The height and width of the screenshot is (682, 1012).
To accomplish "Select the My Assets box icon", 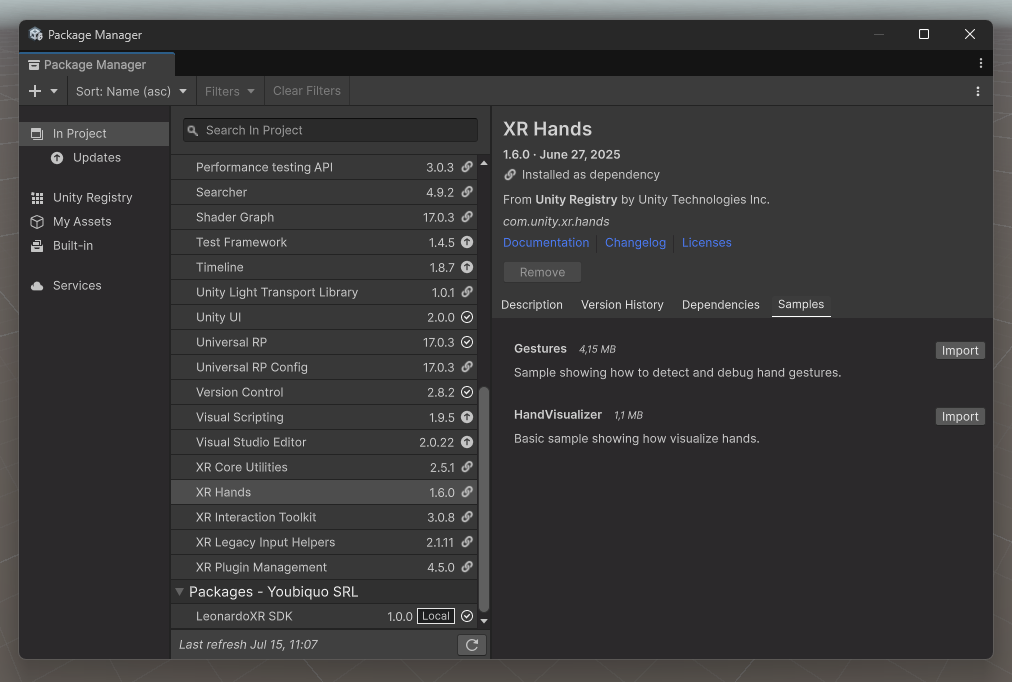I will tap(37, 222).
